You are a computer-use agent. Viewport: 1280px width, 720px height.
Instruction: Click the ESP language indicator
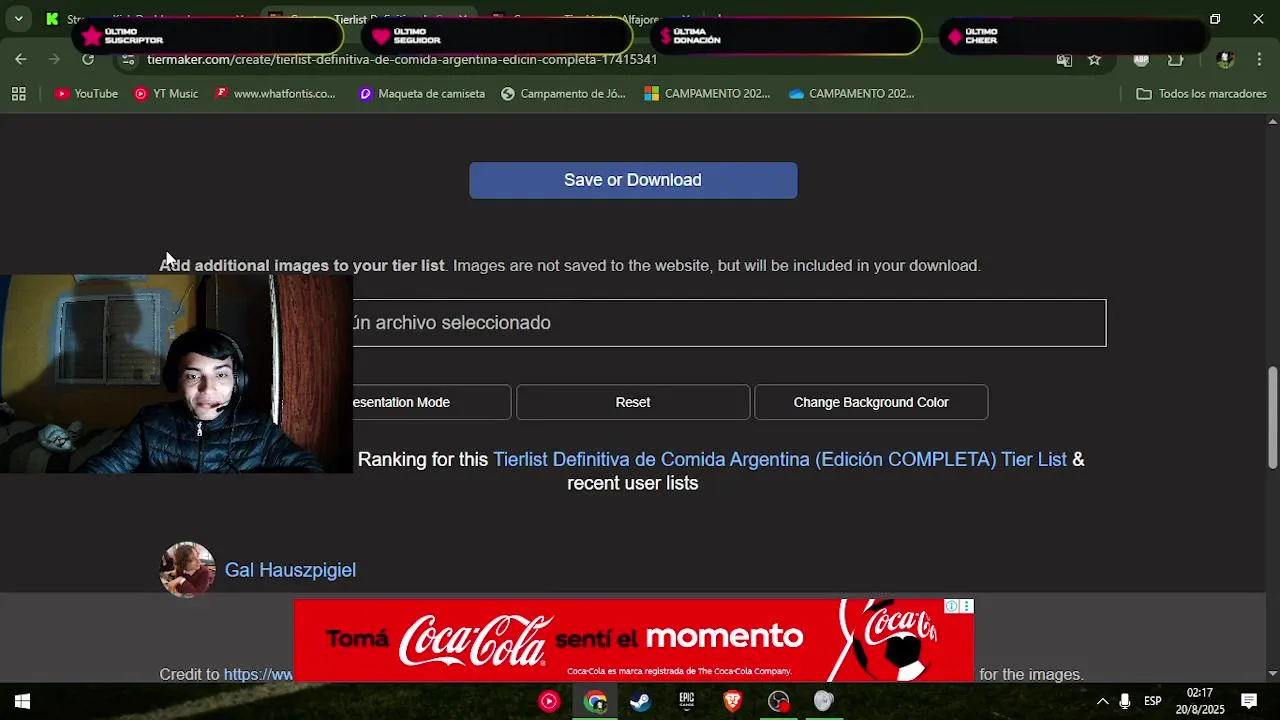coord(1153,701)
